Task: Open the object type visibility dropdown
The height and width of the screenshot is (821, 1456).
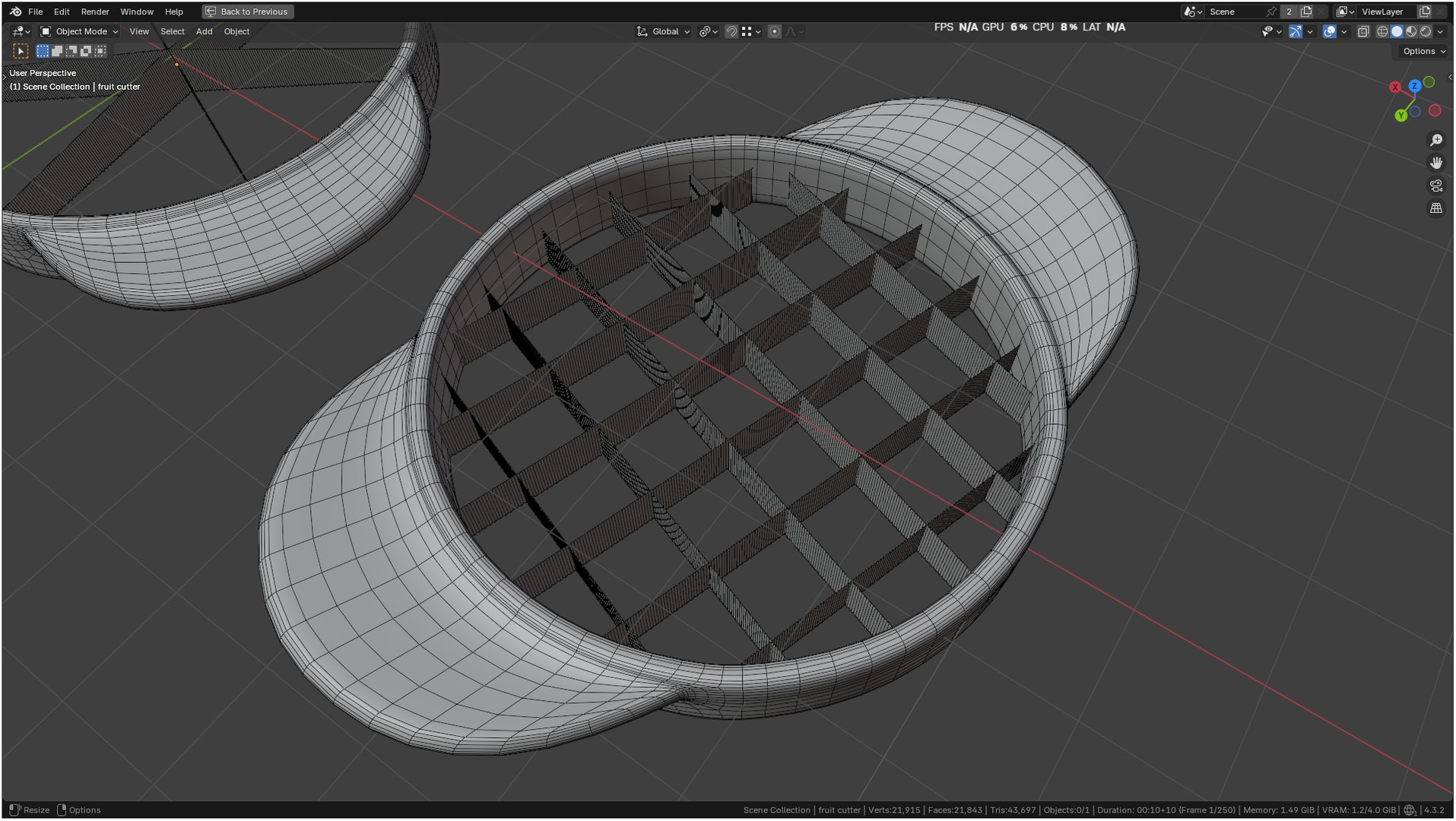Action: pos(1271,31)
